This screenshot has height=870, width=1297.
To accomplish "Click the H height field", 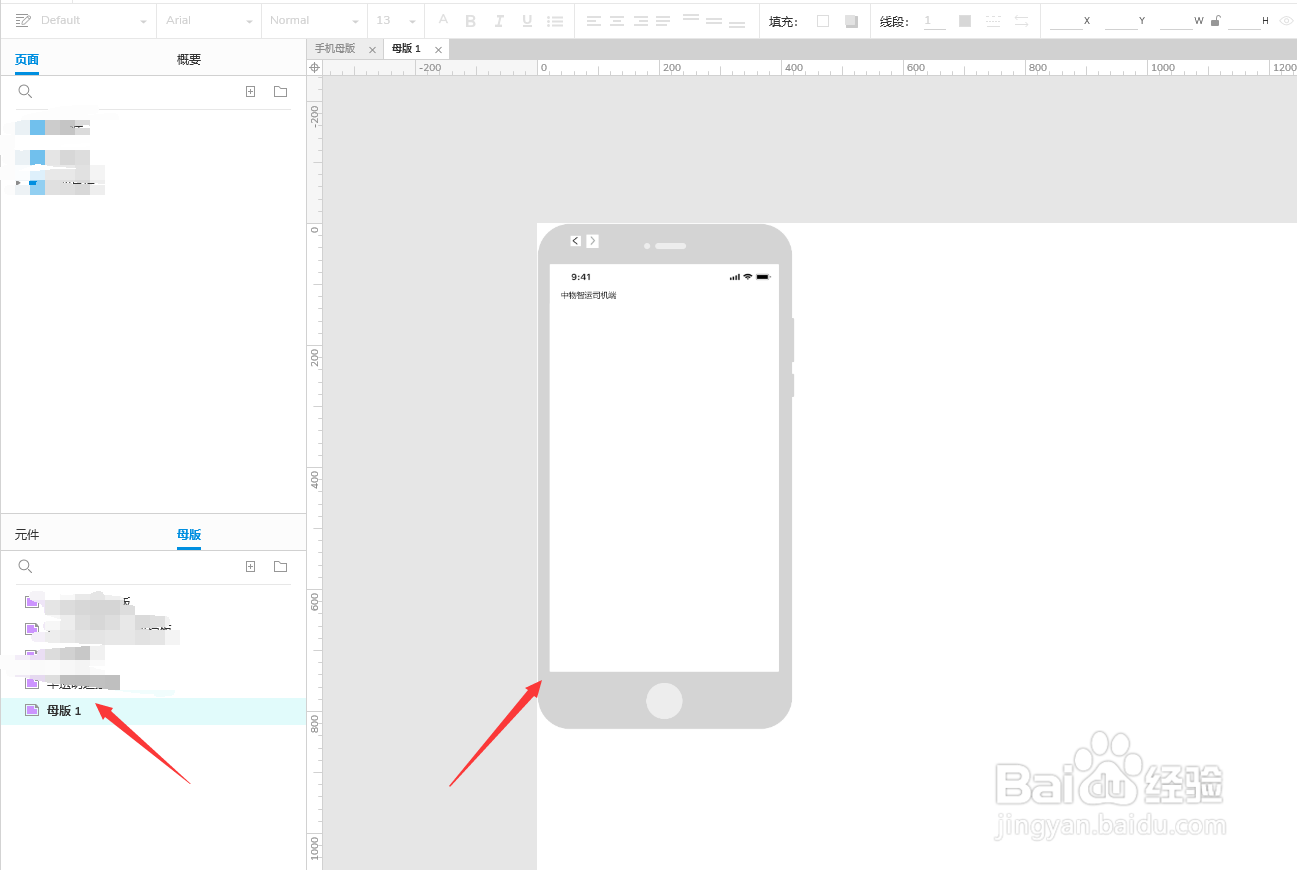I will (1244, 21).
